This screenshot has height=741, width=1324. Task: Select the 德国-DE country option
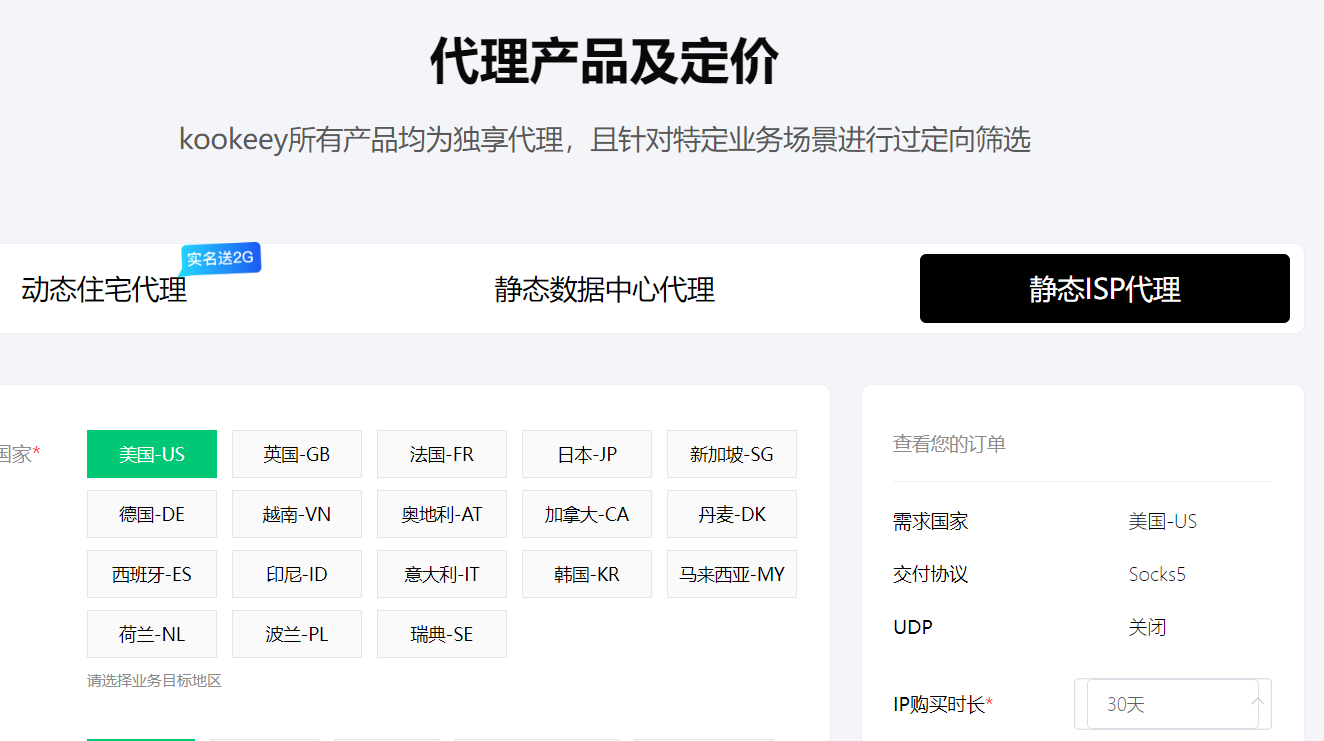(151, 514)
